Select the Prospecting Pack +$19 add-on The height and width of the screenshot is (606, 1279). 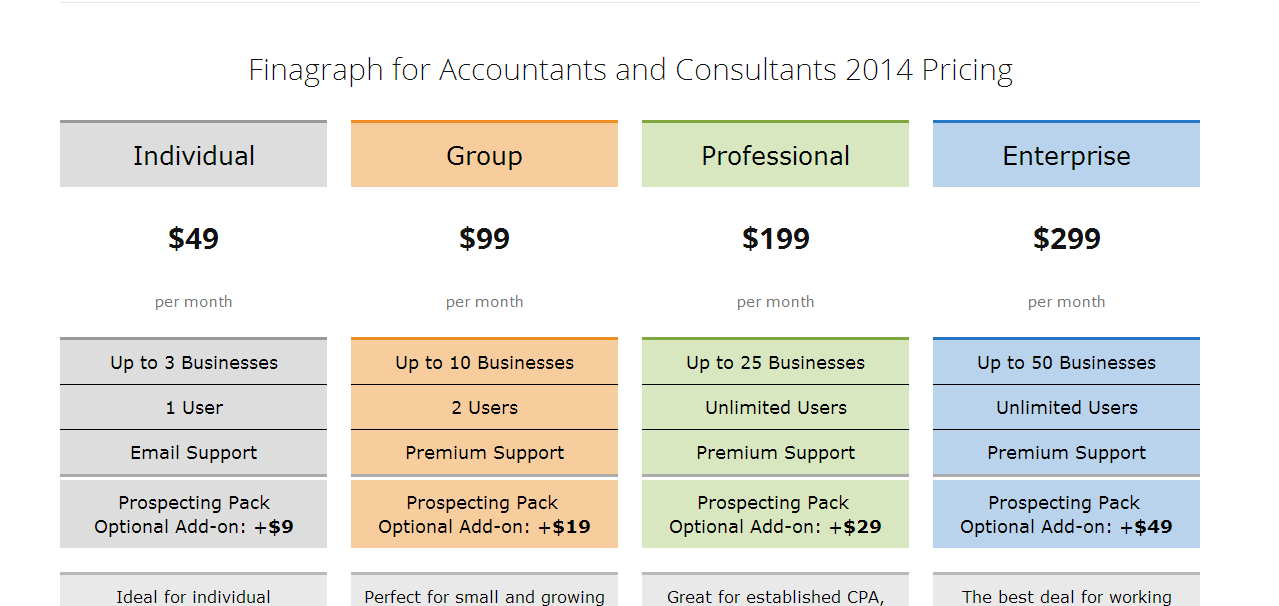pyautogui.click(x=484, y=514)
